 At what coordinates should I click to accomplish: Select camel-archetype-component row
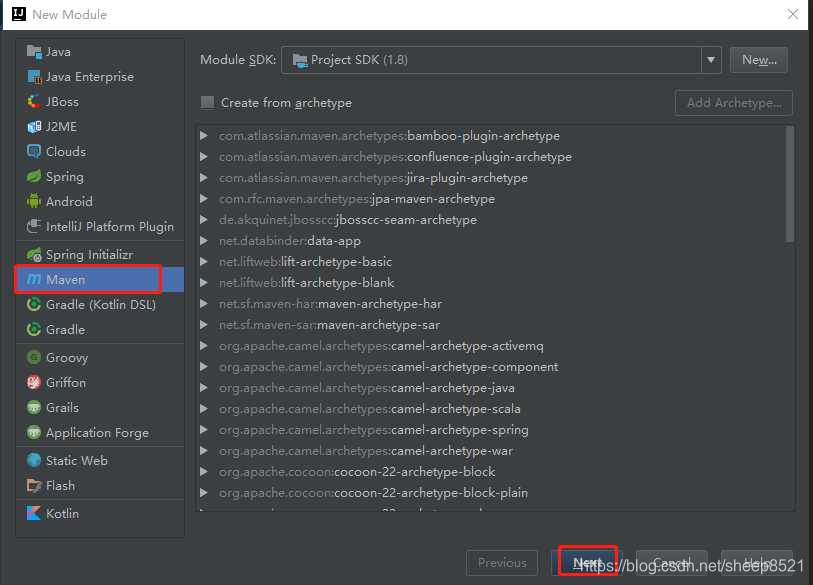click(490, 367)
